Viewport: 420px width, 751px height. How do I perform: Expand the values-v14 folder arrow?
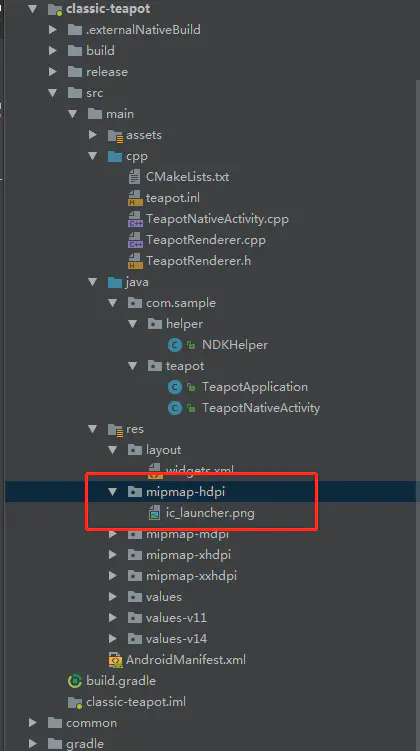pos(113,639)
